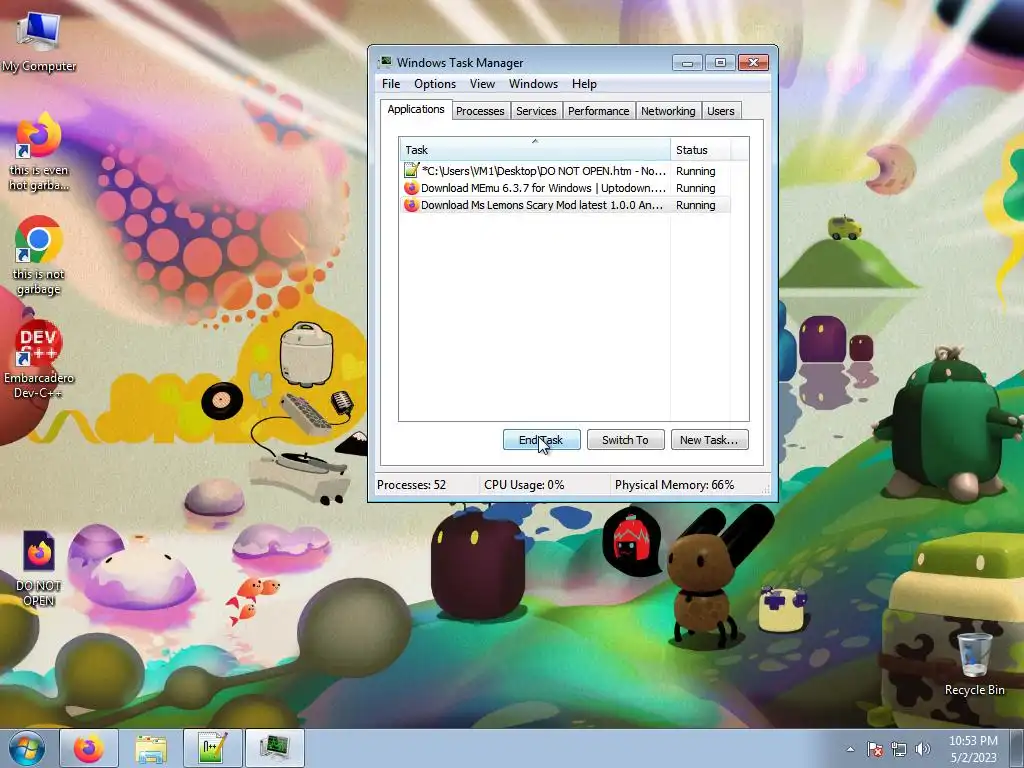Select the Notepad++ icon of the DO NOT OPEN.htm task
Image resolution: width=1024 pixels, height=768 pixels.
pos(411,170)
